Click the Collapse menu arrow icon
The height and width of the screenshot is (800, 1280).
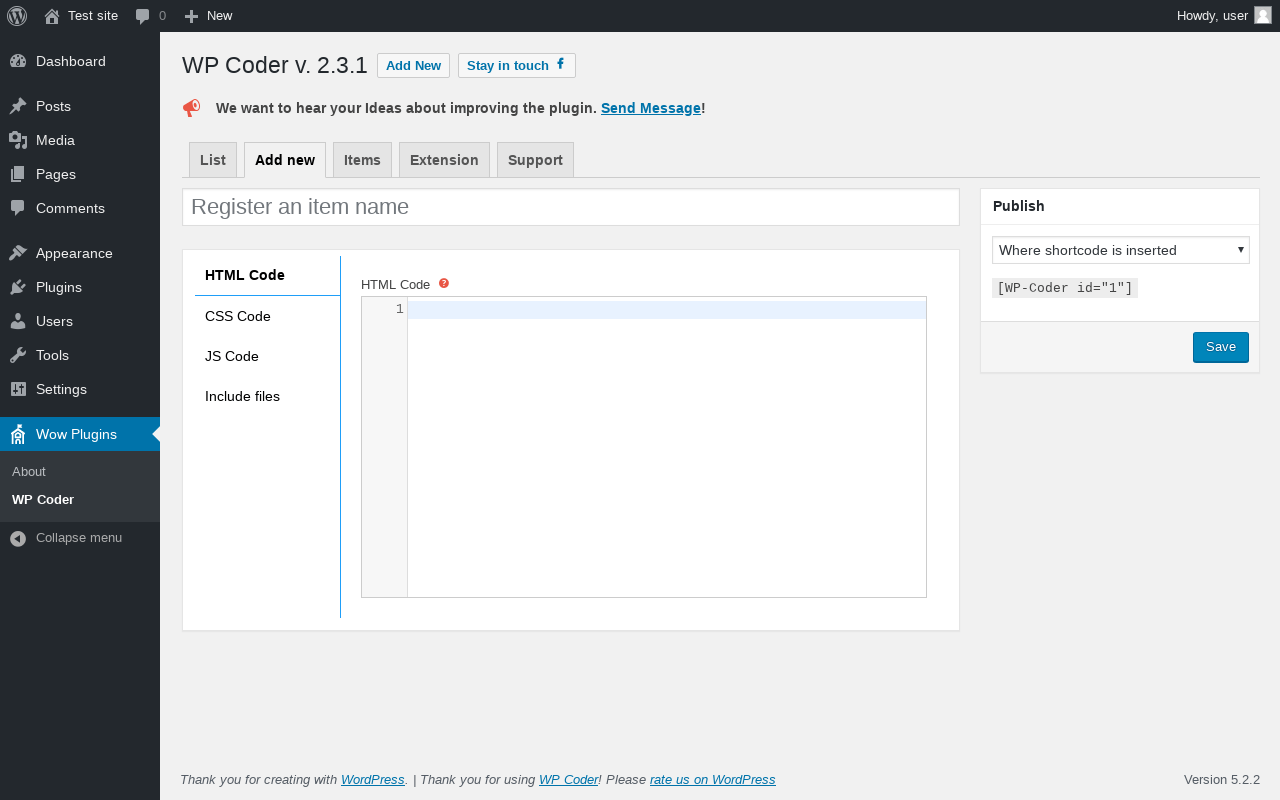[x=18, y=538]
